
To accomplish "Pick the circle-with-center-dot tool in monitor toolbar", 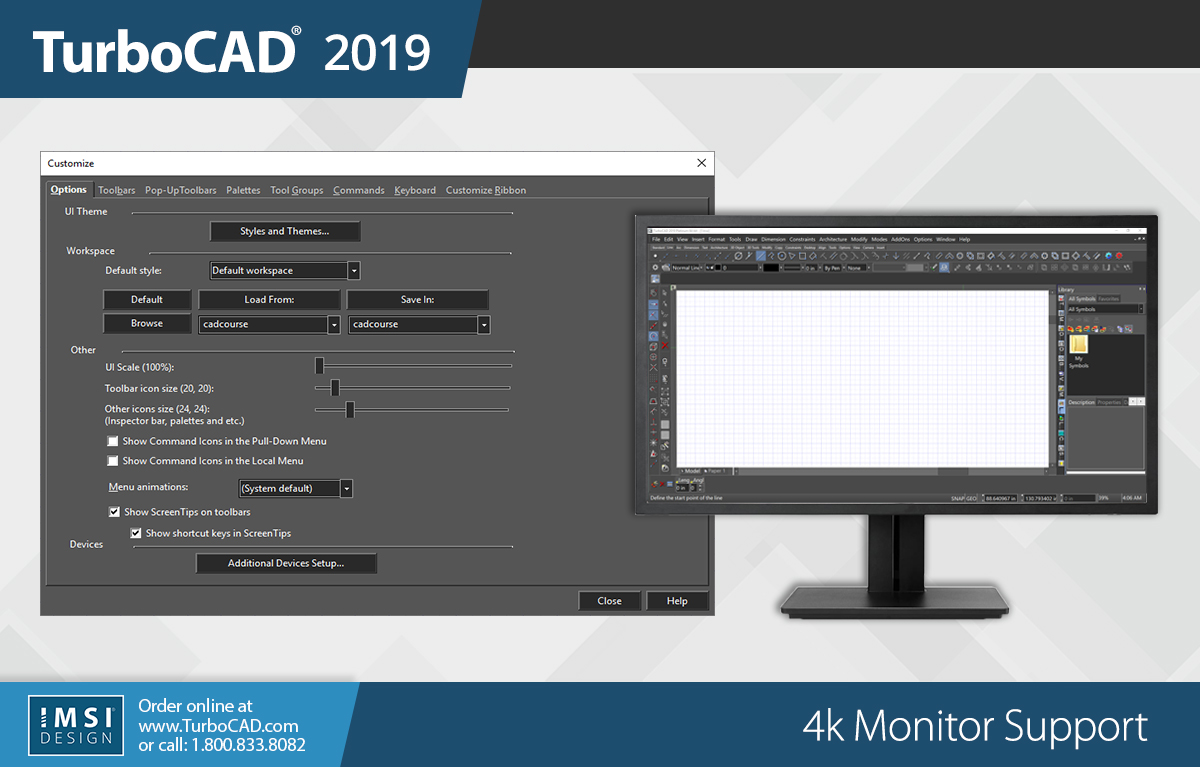I will (783, 256).
